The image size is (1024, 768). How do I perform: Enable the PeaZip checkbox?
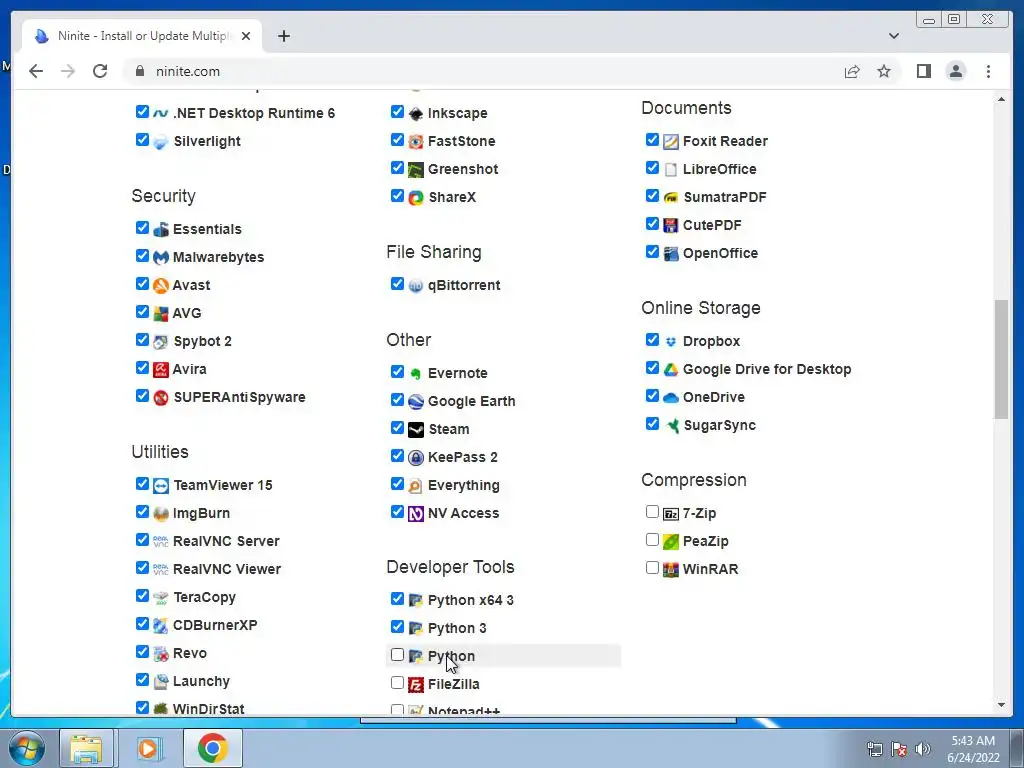click(x=652, y=539)
